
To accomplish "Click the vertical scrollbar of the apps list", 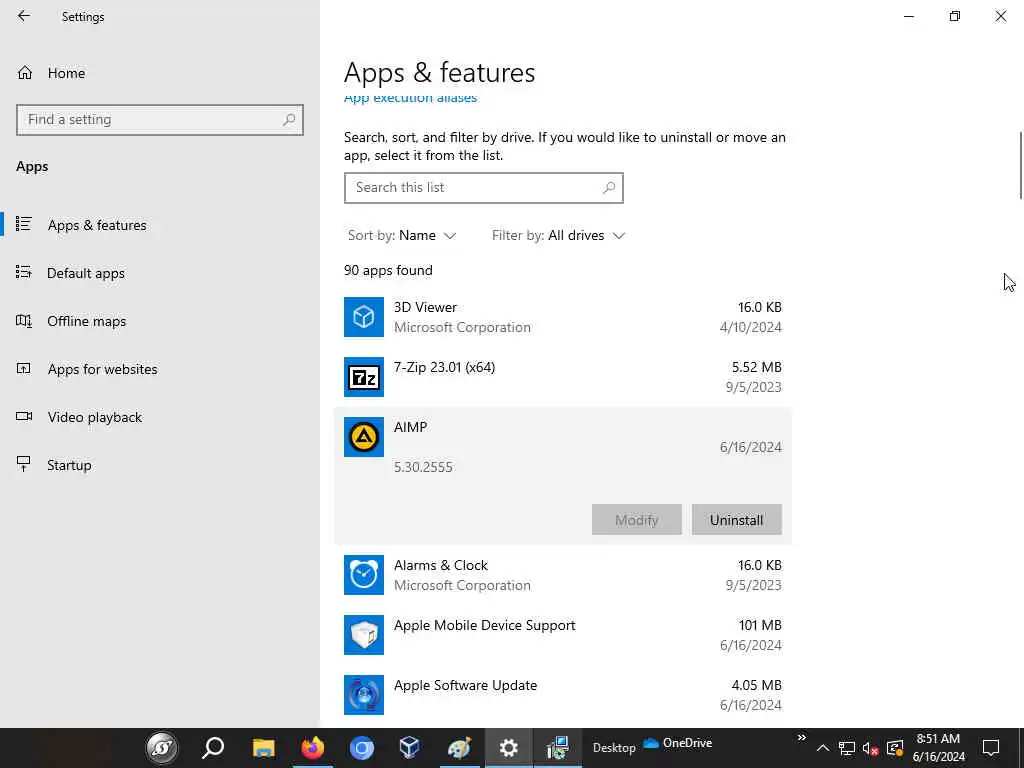I will pyautogui.click(x=1020, y=165).
